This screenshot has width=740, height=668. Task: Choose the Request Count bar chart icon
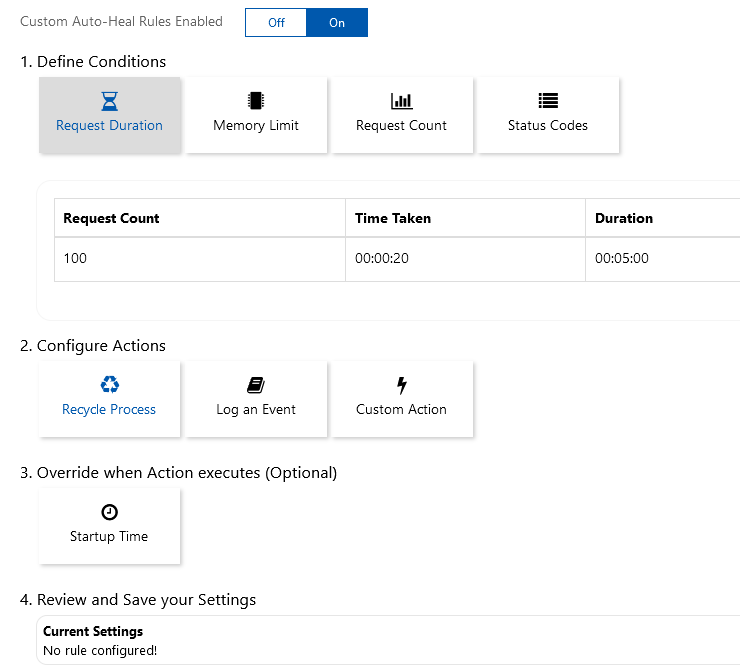pyautogui.click(x=401, y=101)
